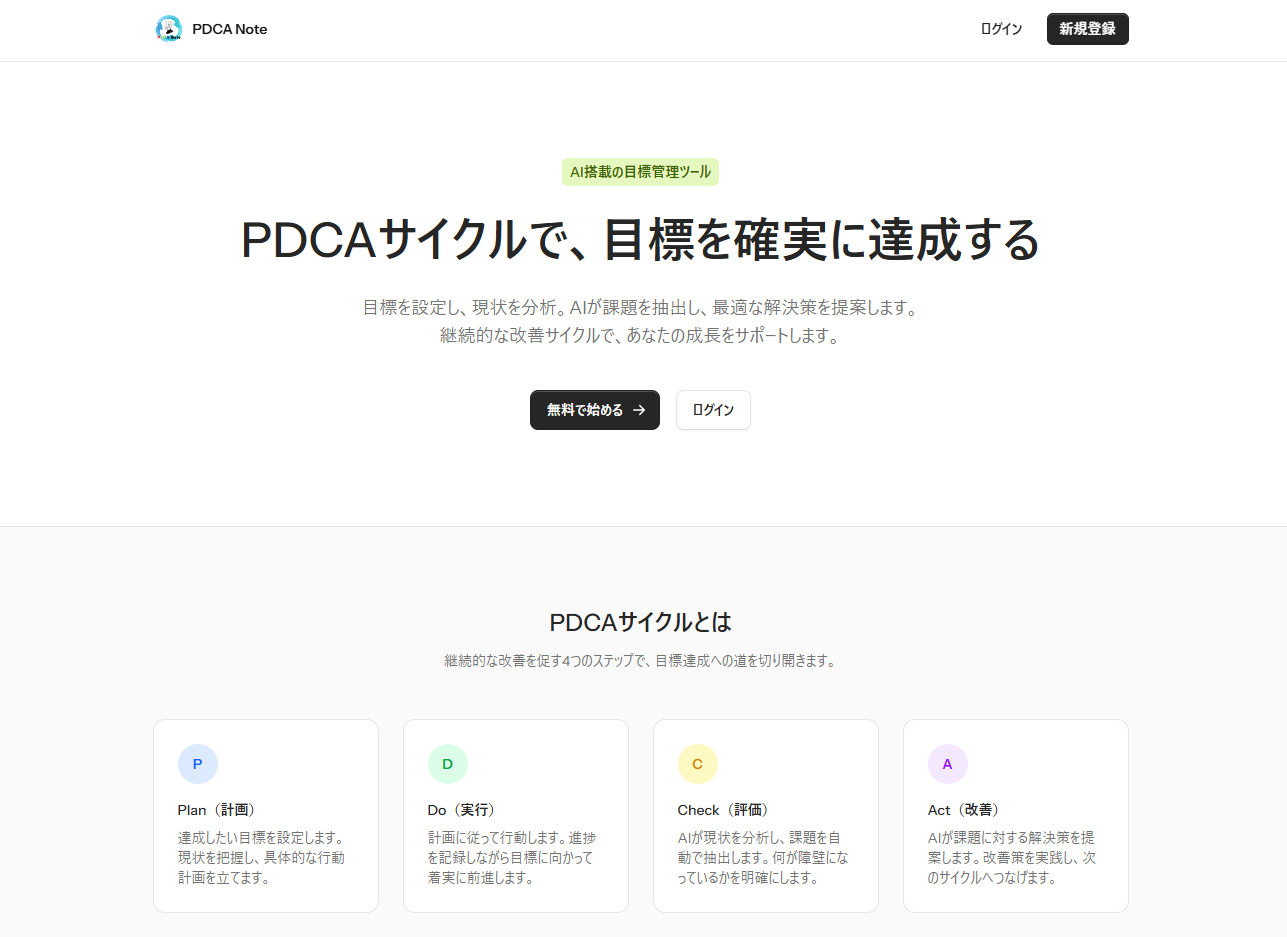
Task: Click the main PDCAサイクルで headline text
Action: [x=640, y=241]
